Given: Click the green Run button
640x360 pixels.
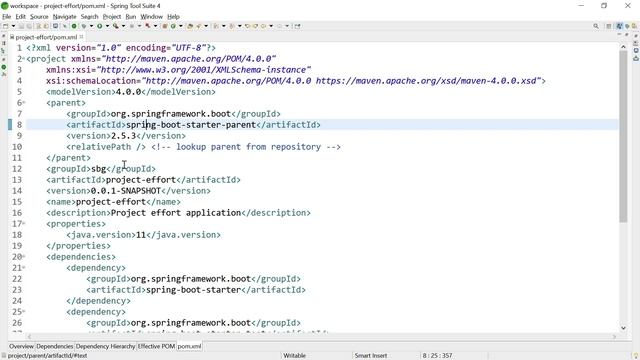Looking at the screenshot, I should click(x=99, y=26).
